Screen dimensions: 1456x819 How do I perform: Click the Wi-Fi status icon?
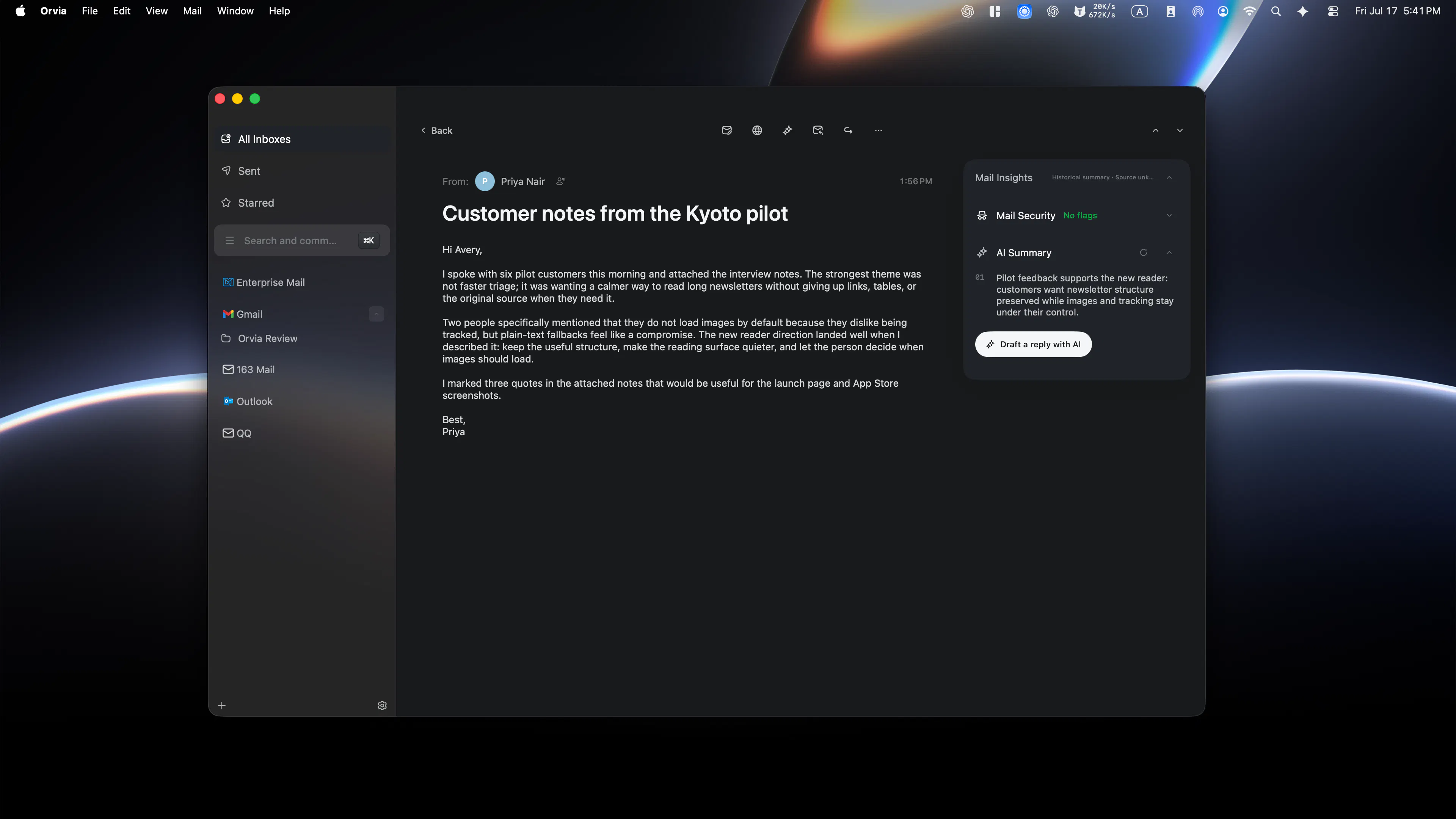1250,11
